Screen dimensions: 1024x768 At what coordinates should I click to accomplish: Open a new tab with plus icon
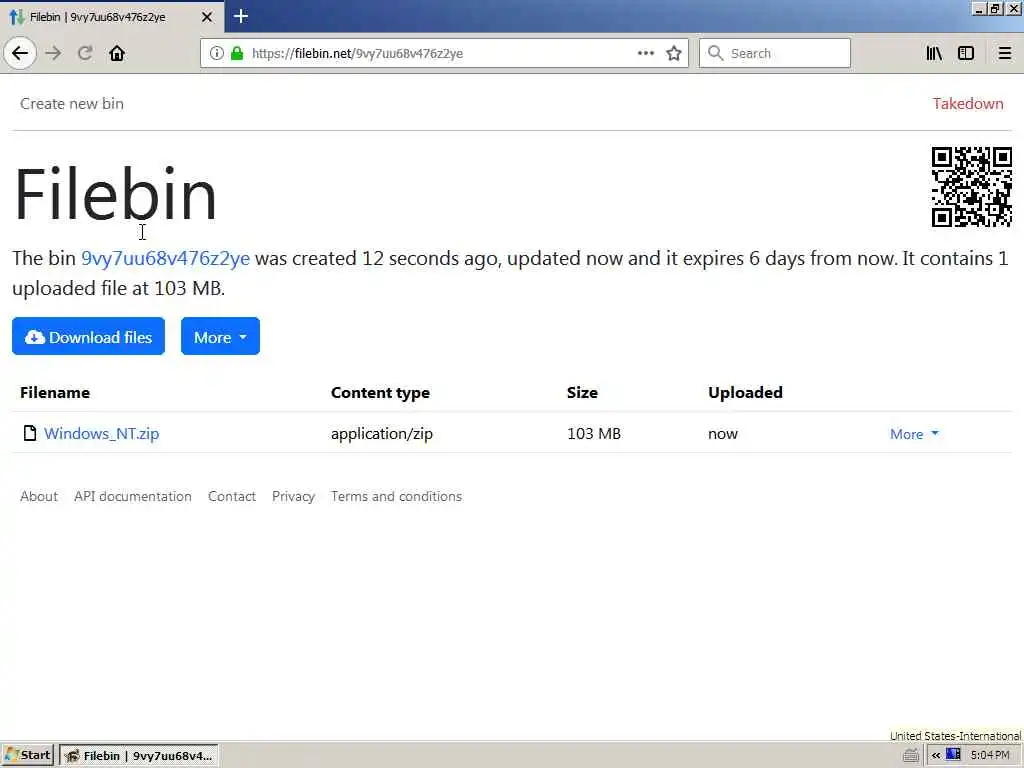(x=241, y=16)
